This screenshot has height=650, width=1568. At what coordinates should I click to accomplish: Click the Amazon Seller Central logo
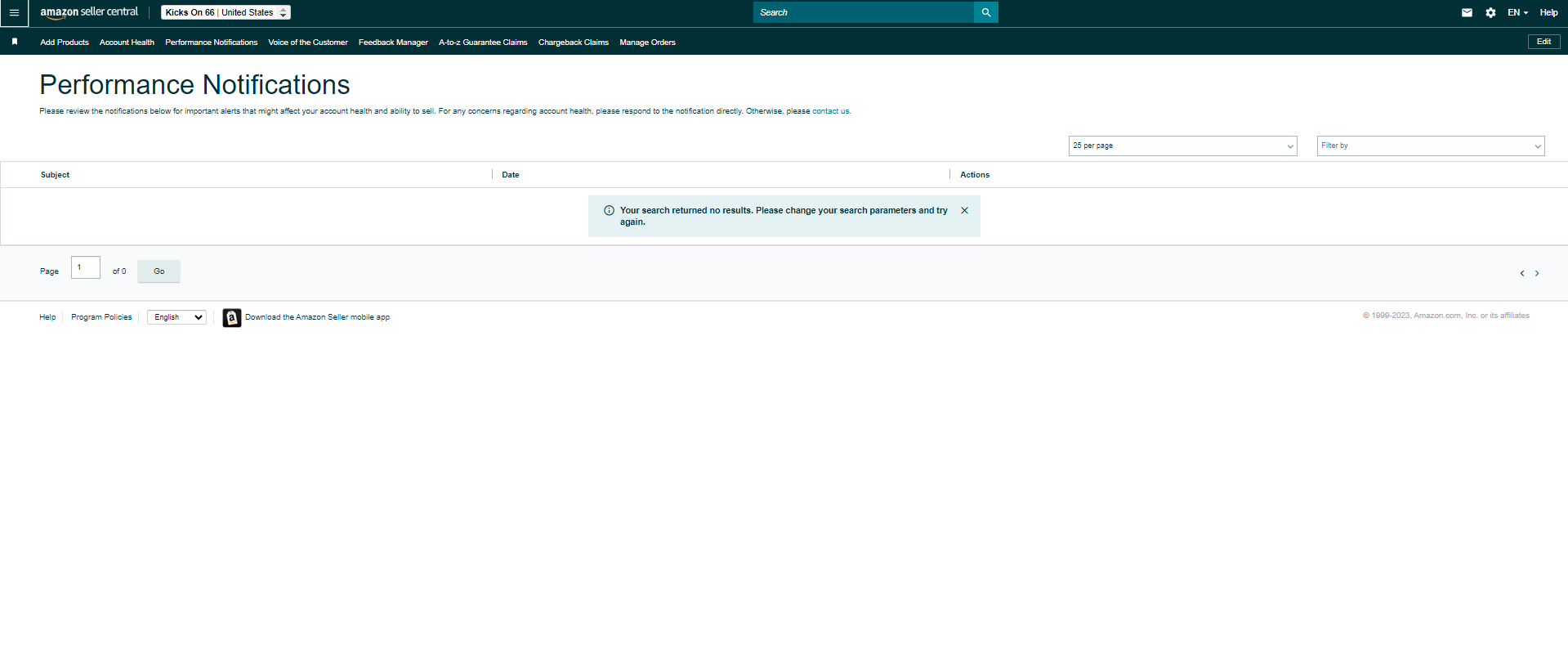(89, 12)
